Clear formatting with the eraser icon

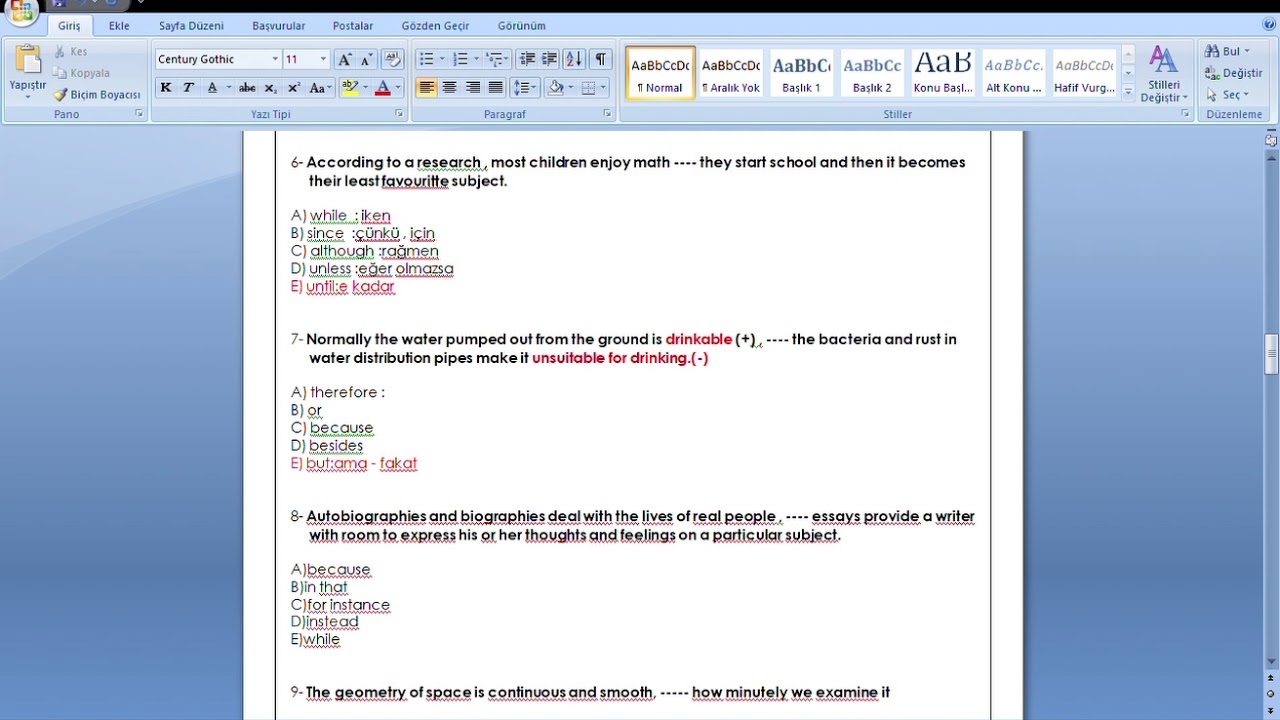tap(392, 60)
